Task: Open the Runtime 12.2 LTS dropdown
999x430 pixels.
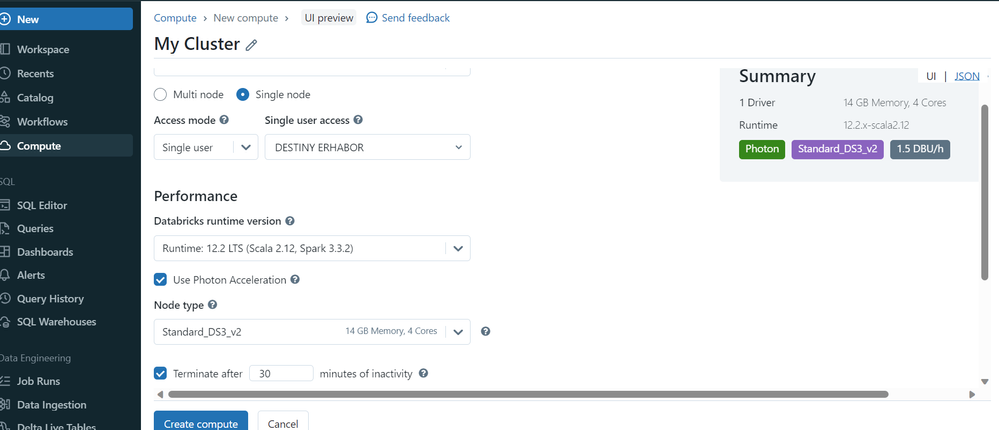Action: click(x=312, y=248)
